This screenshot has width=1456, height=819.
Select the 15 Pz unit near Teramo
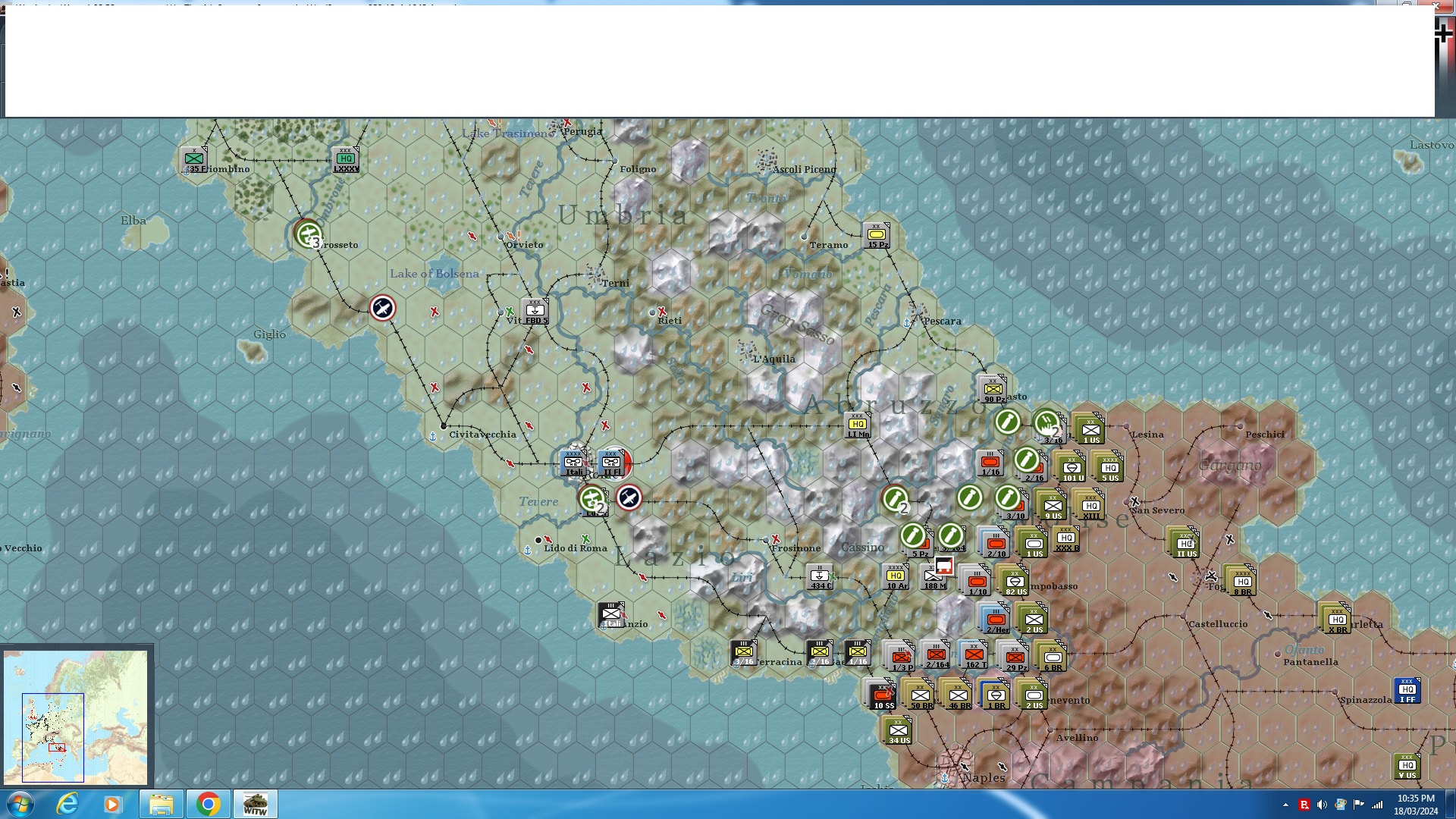click(x=876, y=236)
